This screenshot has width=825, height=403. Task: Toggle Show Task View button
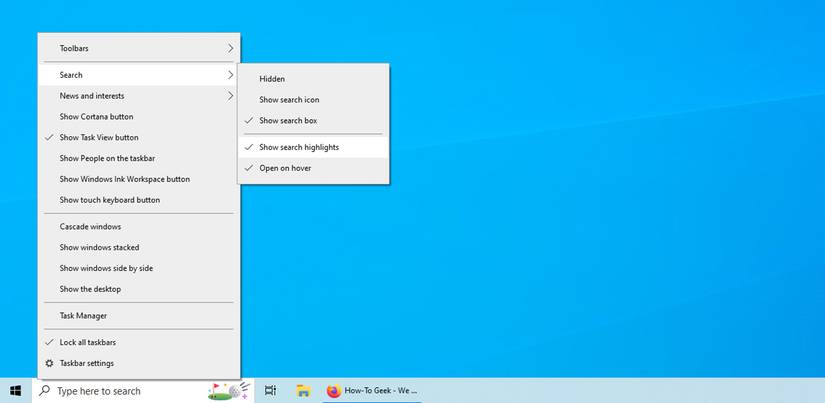(139, 137)
